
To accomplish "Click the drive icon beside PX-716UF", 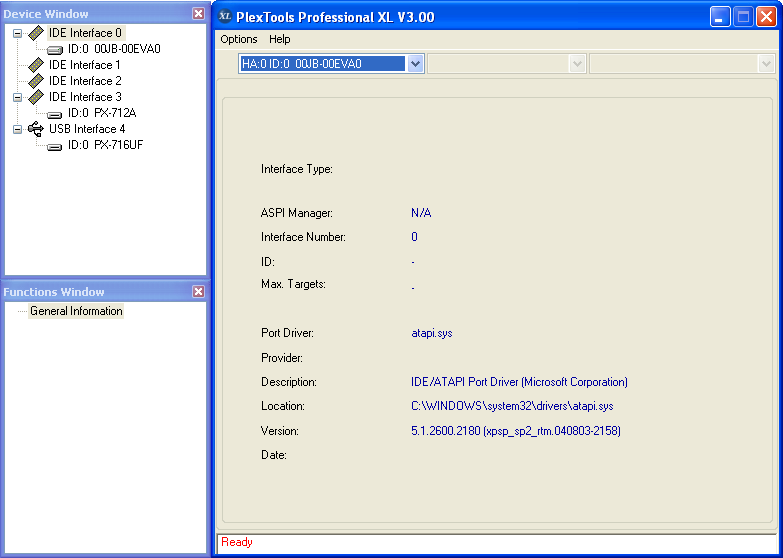I will [55, 145].
